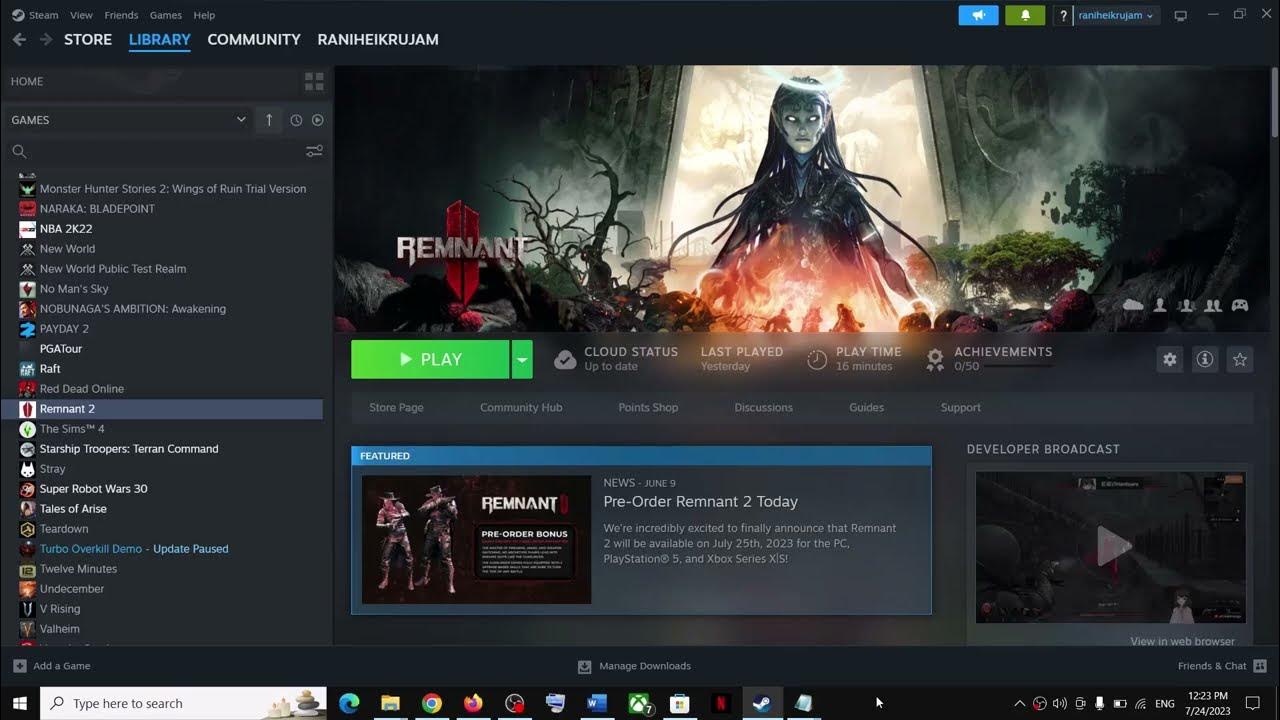
Task: Open the Friends menu
Action: point(121,15)
